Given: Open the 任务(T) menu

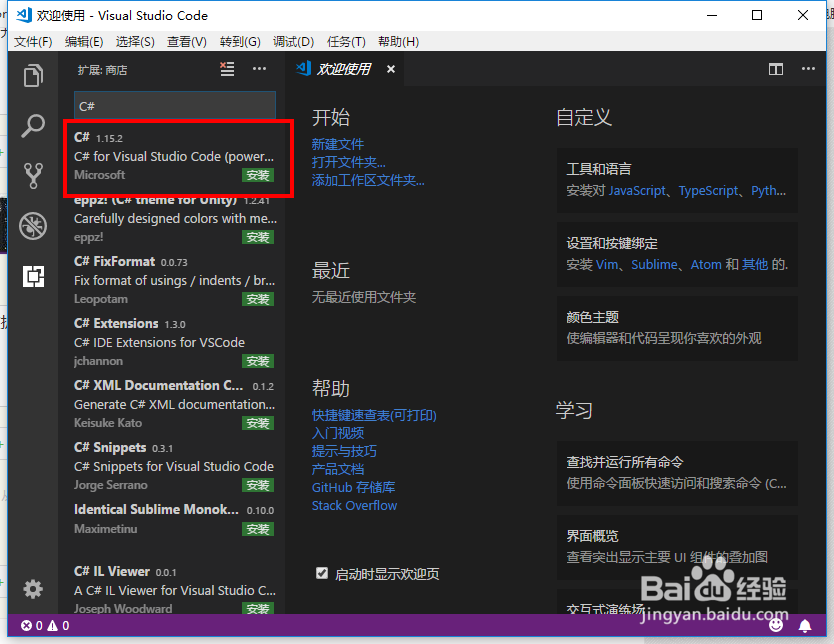Looking at the screenshot, I should tap(346, 41).
